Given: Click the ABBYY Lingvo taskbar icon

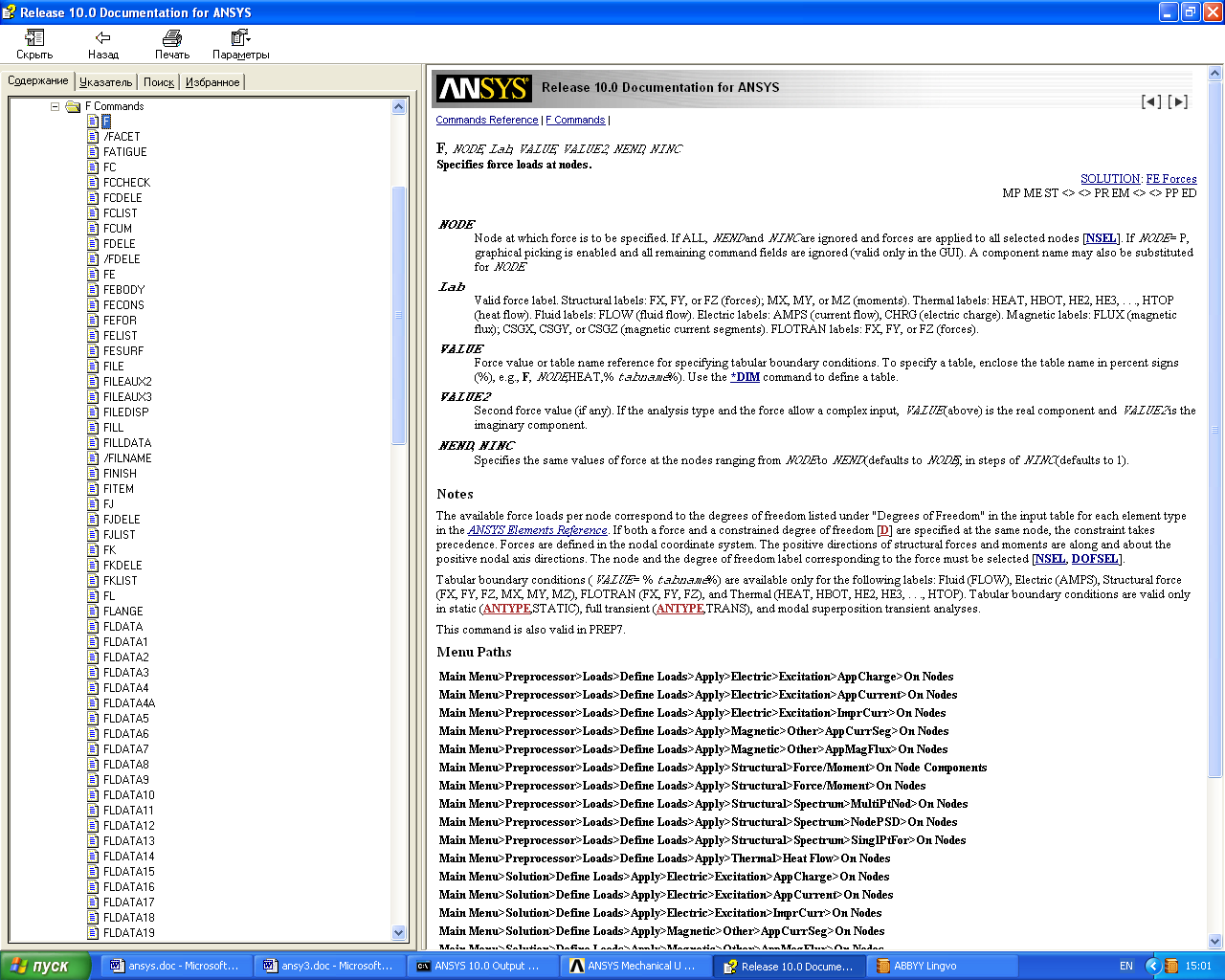Looking at the screenshot, I should click(883, 966).
